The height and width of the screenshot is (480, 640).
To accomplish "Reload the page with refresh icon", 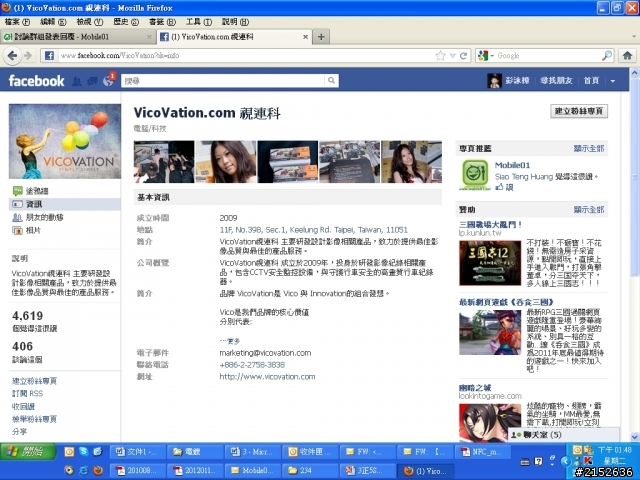I will click(463, 56).
